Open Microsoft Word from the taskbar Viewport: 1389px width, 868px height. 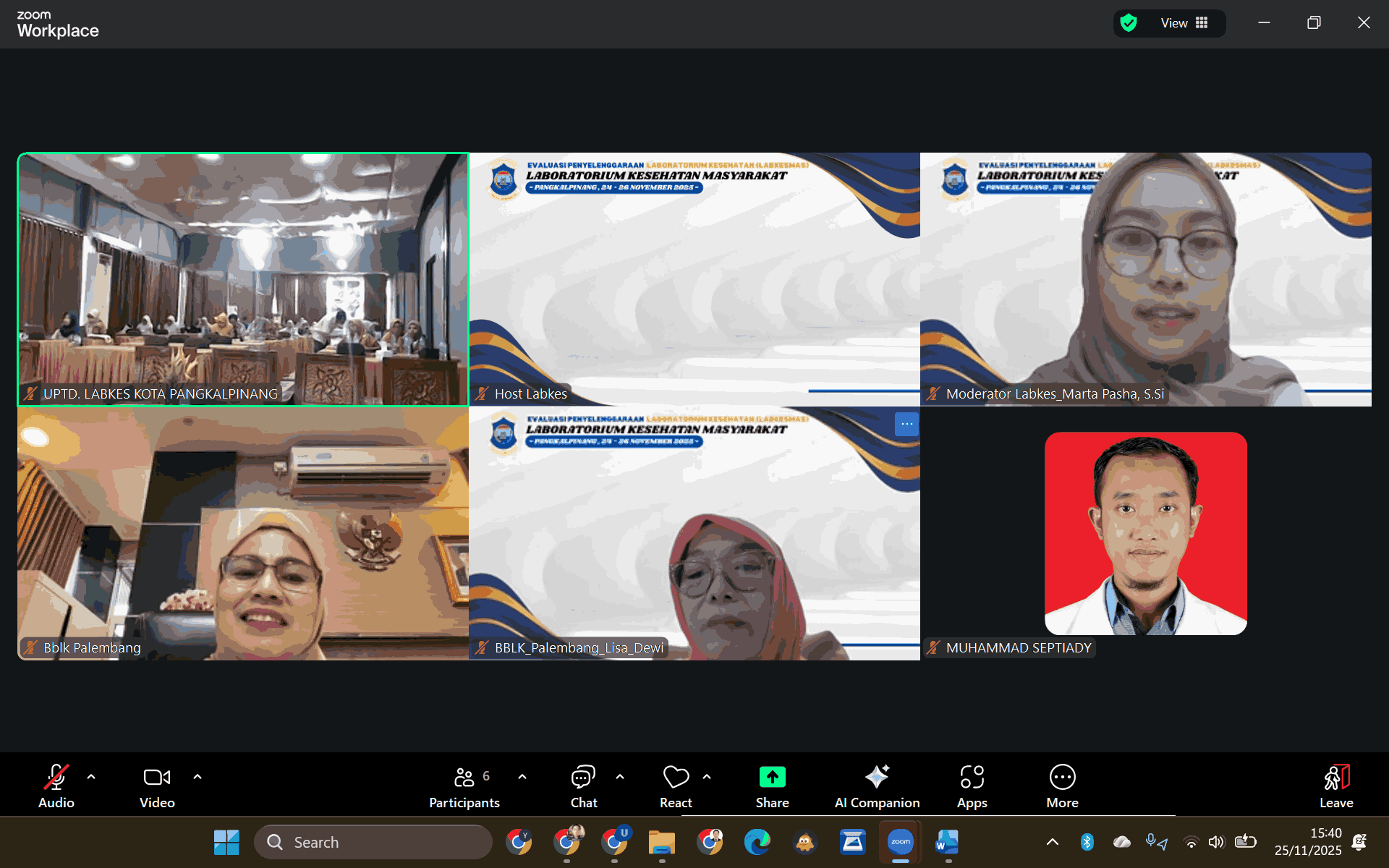coord(947,842)
